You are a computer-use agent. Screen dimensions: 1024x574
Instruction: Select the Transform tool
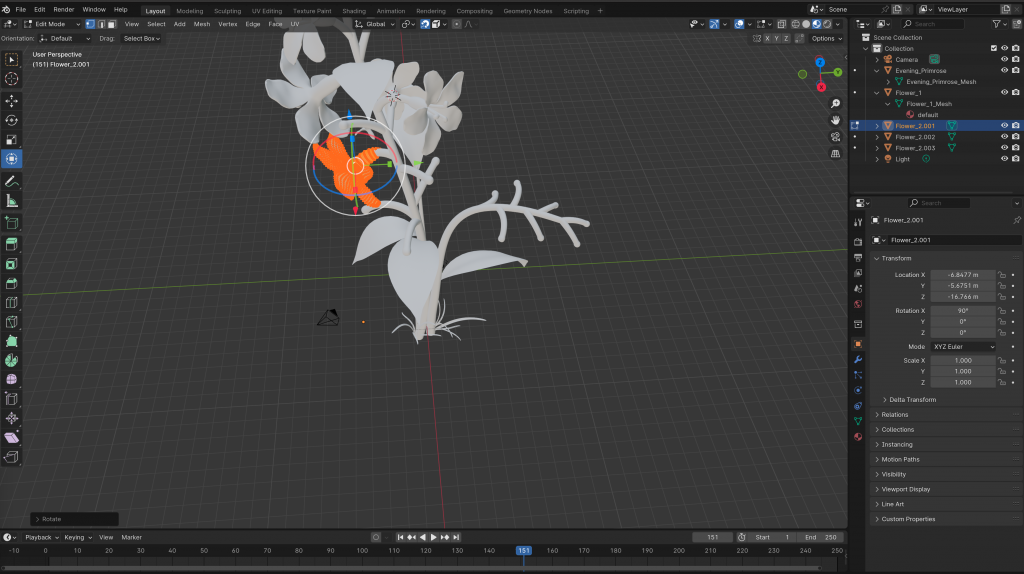[x=12, y=159]
